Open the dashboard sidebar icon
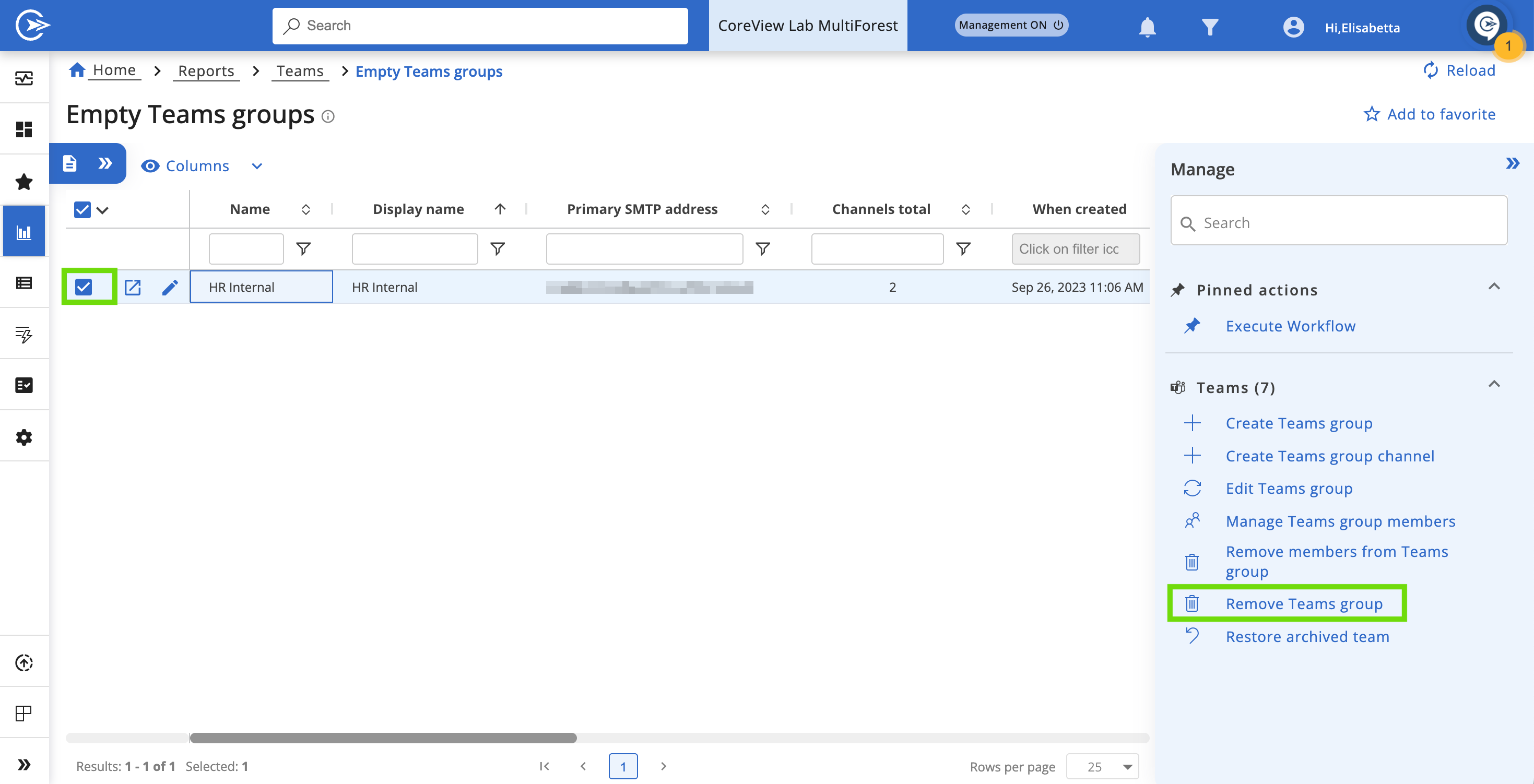1534x784 pixels. [24, 129]
